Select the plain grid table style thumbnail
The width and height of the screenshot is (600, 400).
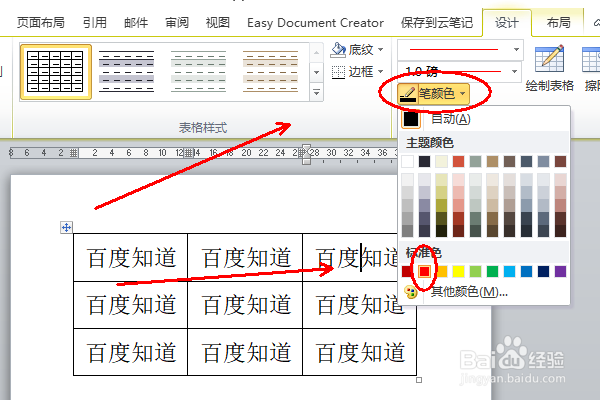pos(56,72)
